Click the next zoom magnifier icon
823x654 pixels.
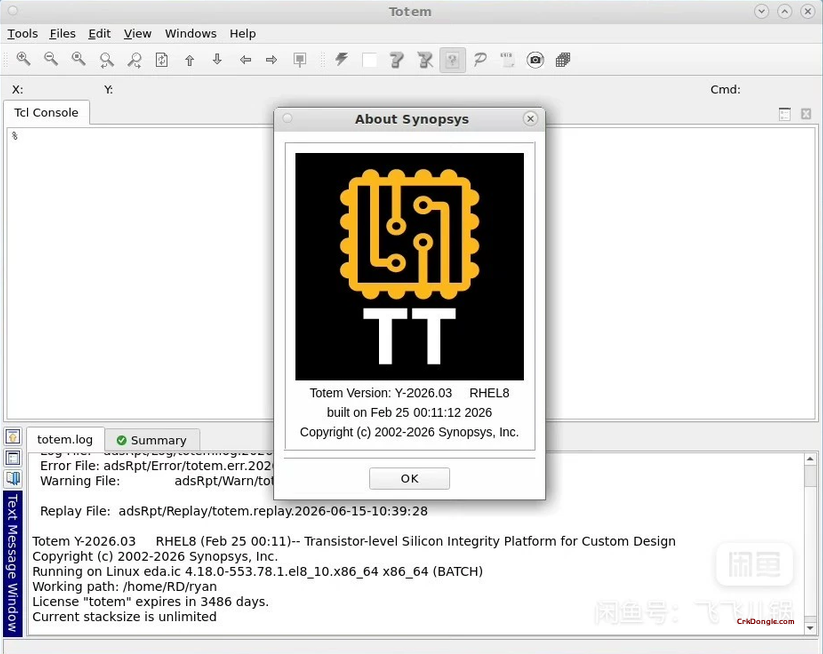click(134, 60)
